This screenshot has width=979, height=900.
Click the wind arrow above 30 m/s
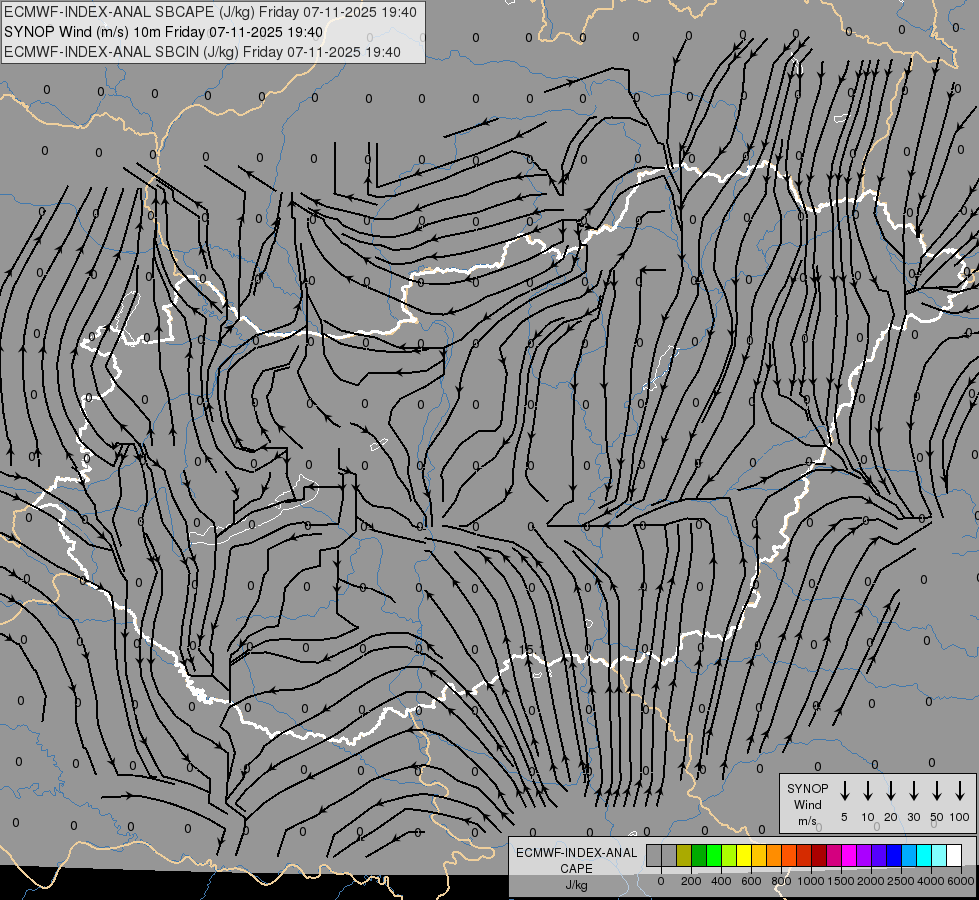tap(914, 791)
